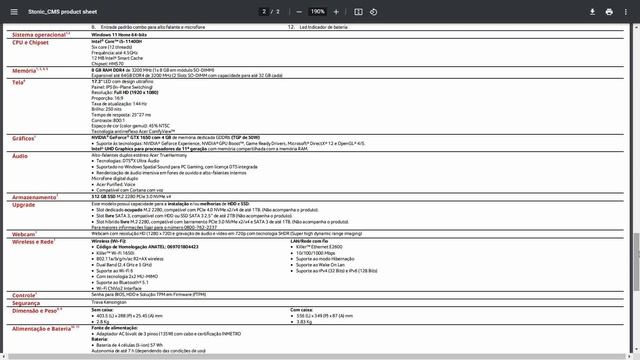Click the Tela heading

coord(18,82)
